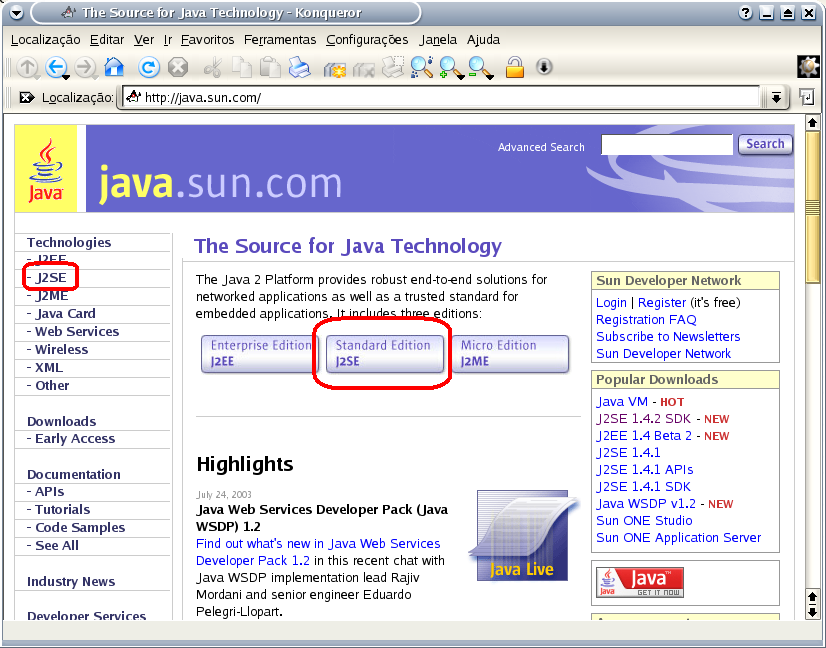Open the Configurações menu

pos(367,40)
